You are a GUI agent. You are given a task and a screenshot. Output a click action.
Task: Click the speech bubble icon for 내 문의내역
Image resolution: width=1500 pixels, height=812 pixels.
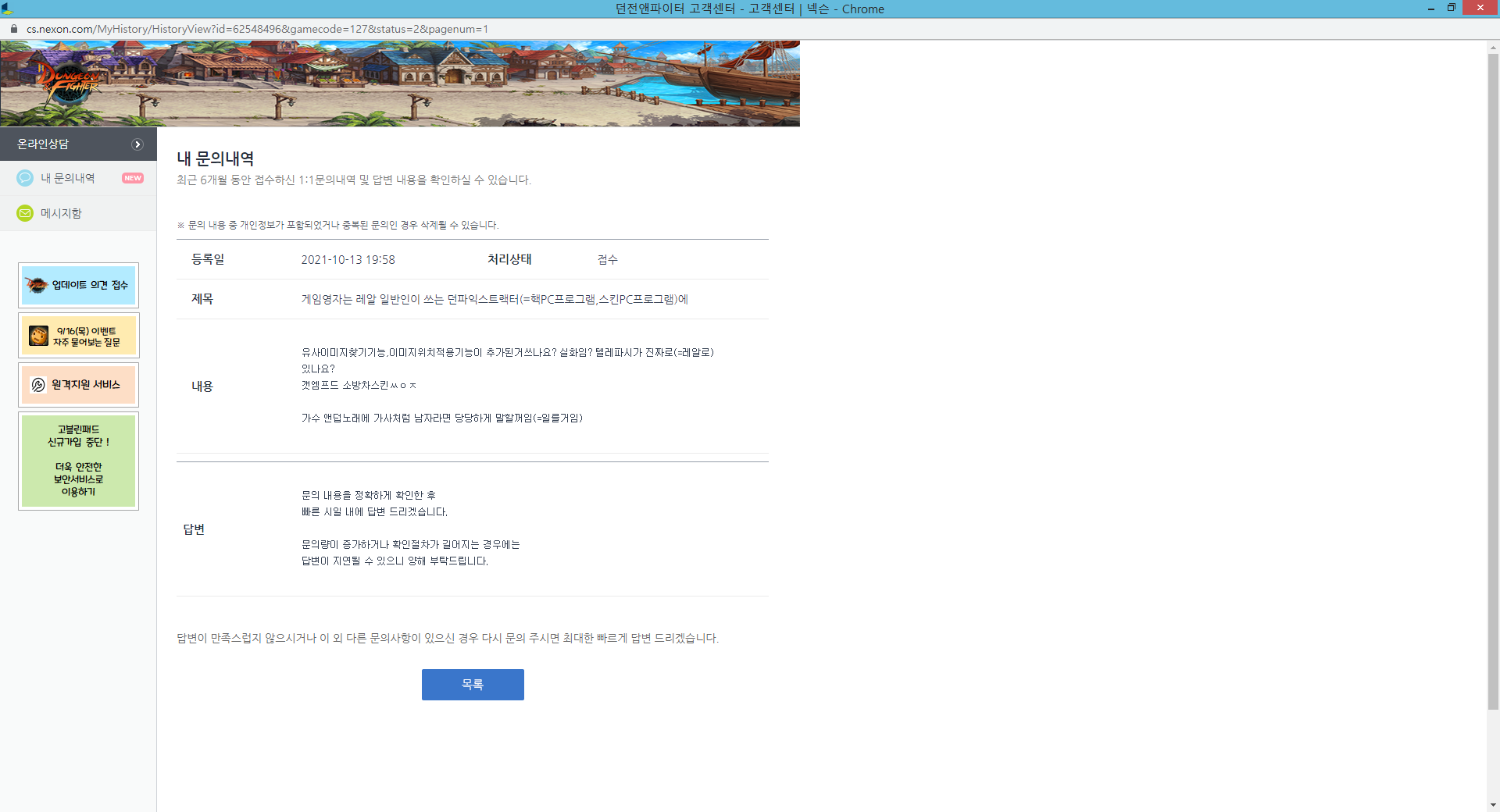[x=25, y=178]
